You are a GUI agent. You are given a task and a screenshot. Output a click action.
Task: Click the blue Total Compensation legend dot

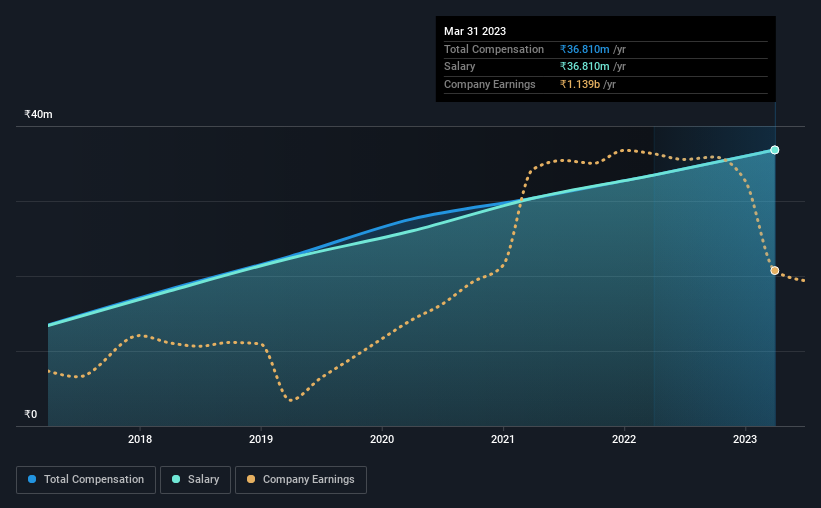pos(32,479)
